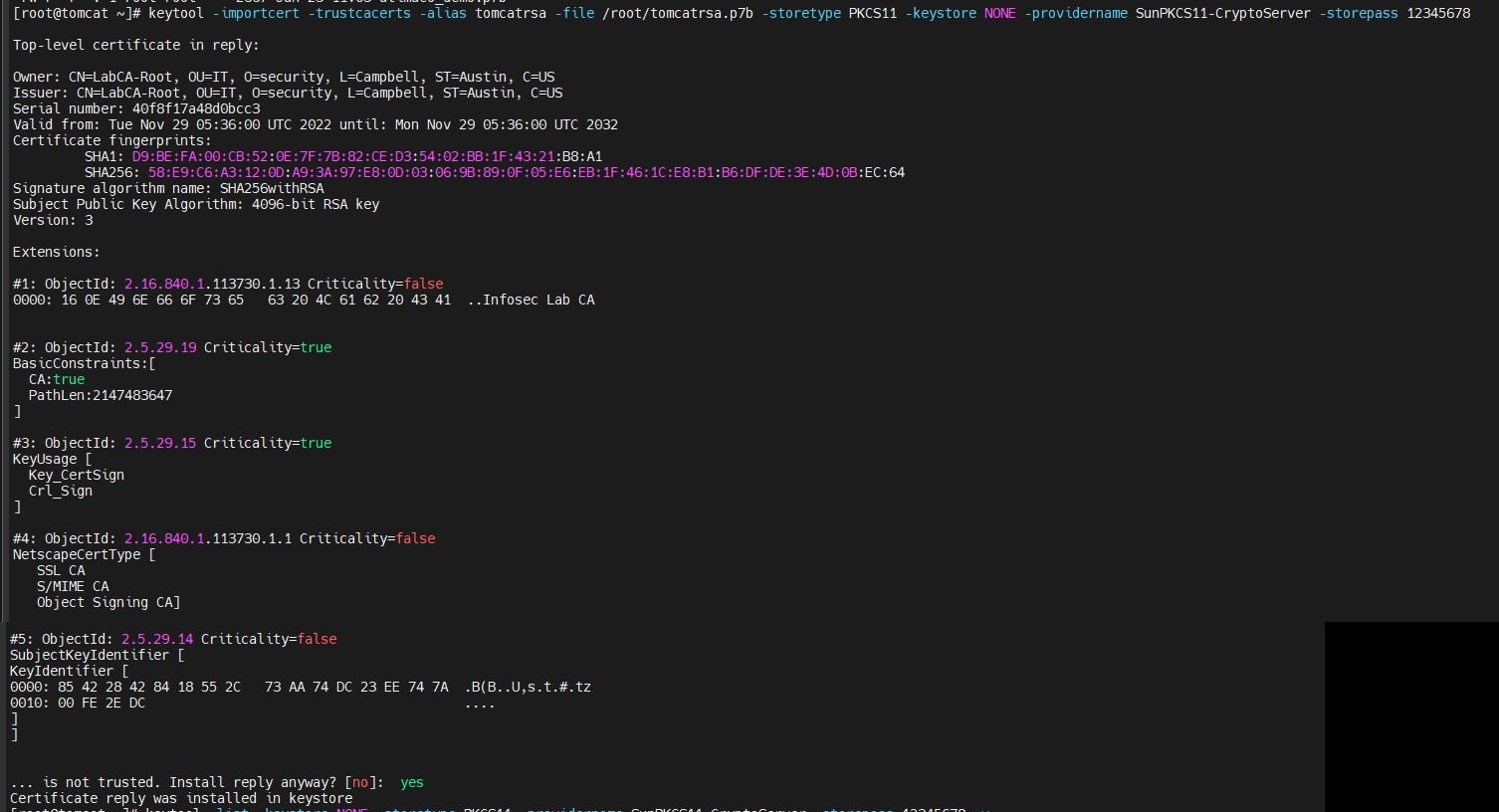Click the 'Object Signing CA]' entry

coord(108,602)
